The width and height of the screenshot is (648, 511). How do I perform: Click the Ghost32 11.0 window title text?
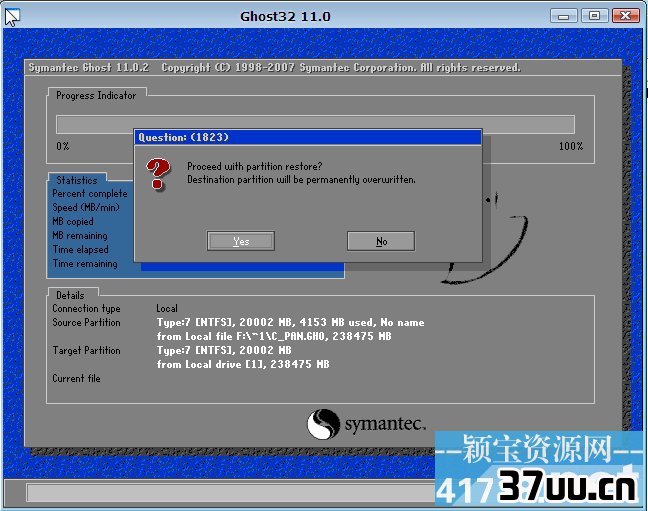[285, 17]
